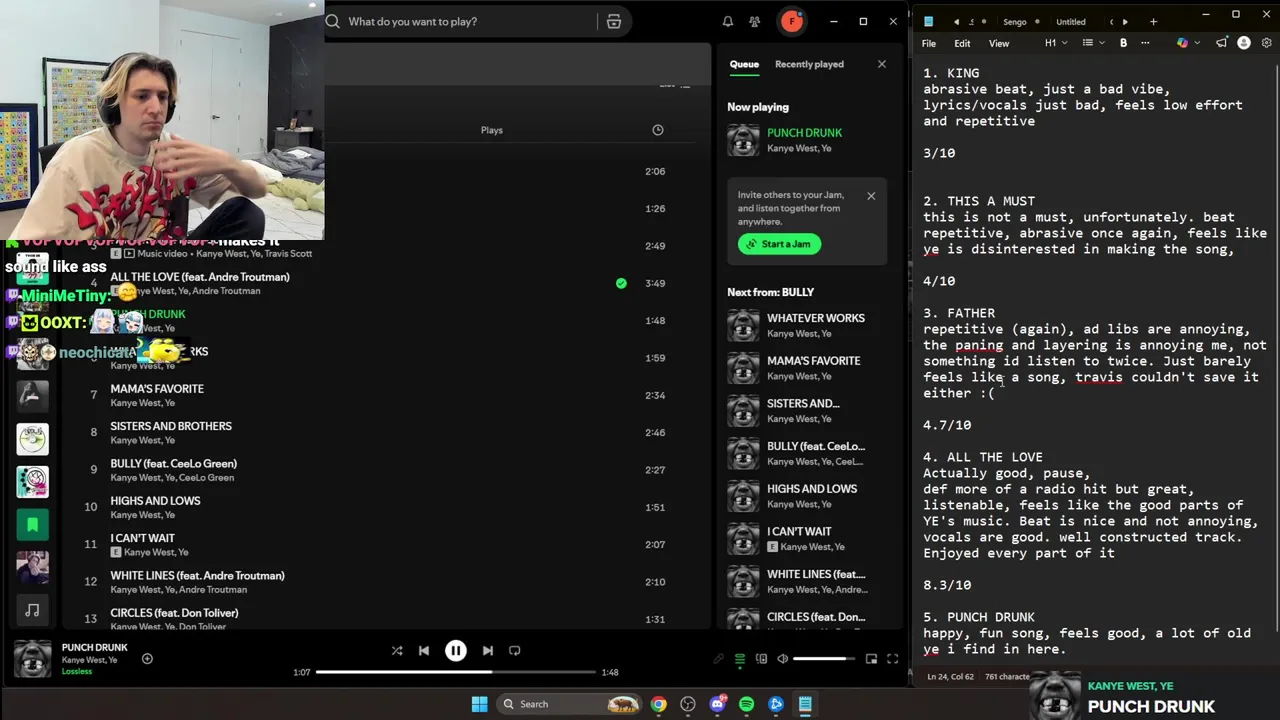Mute Spotify volume speaker icon
Image resolution: width=1280 pixels, height=720 pixels.
coord(783,659)
